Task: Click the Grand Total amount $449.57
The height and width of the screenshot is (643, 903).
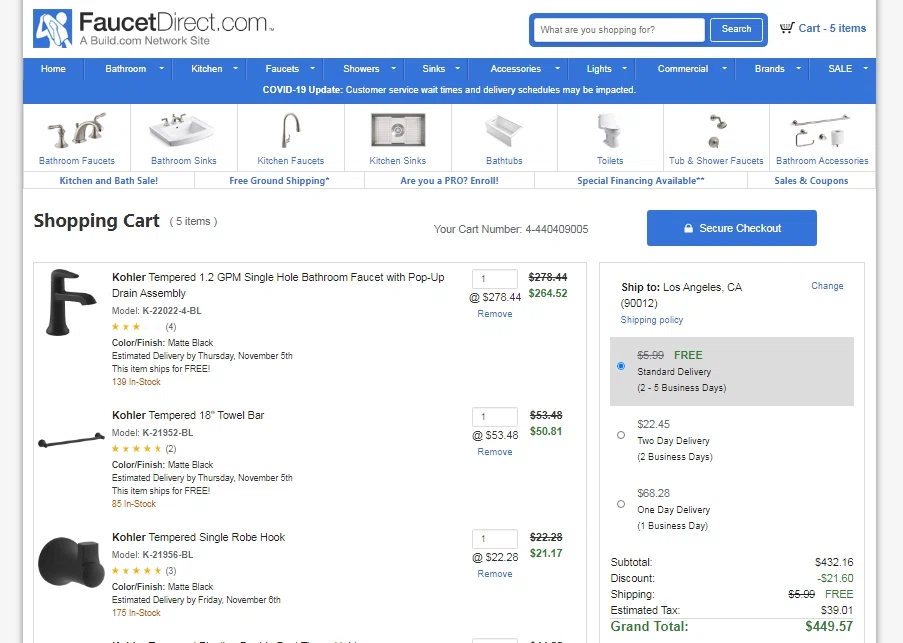Action: tap(829, 626)
